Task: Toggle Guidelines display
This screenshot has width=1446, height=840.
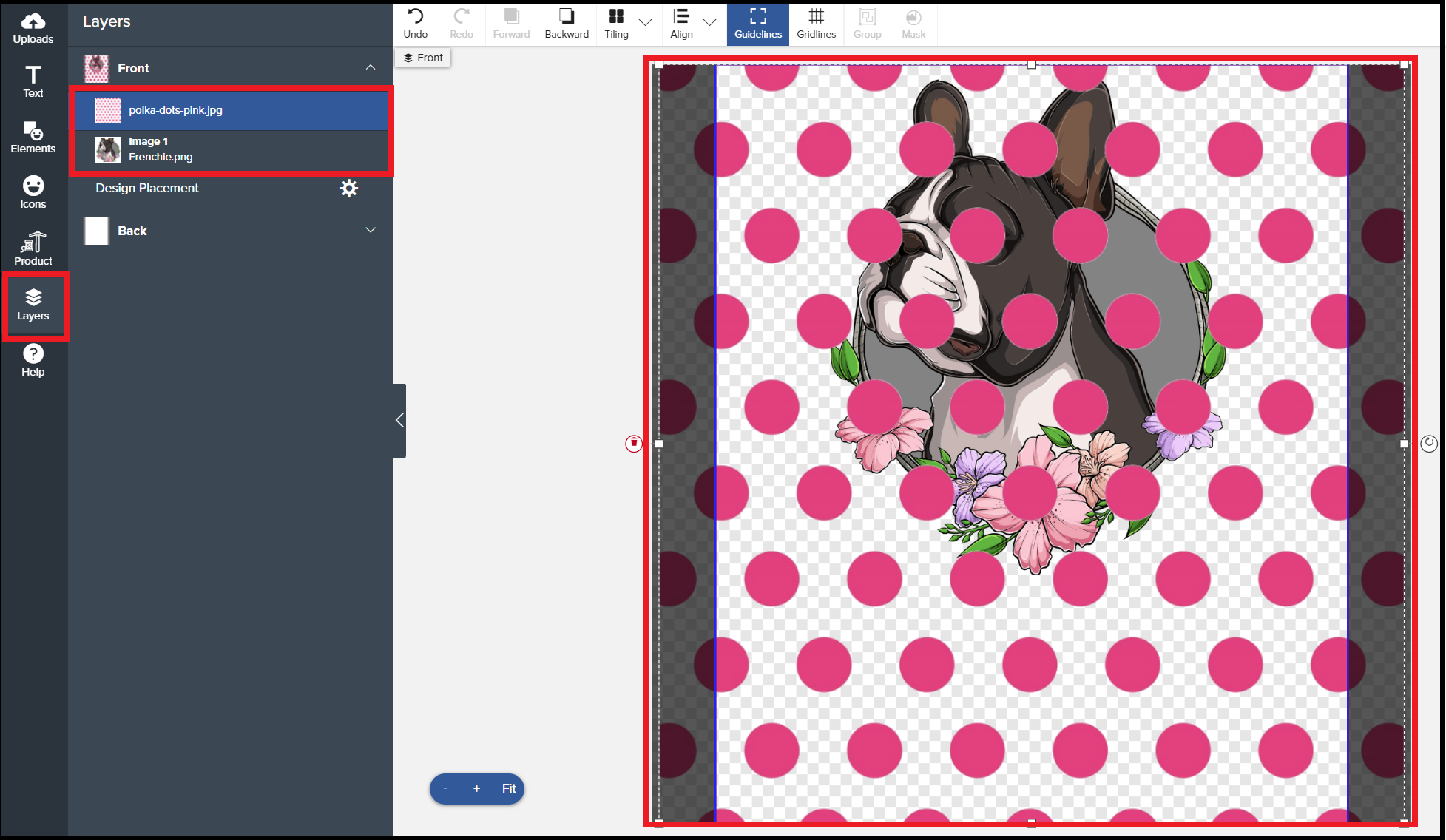Action: click(x=758, y=24)
